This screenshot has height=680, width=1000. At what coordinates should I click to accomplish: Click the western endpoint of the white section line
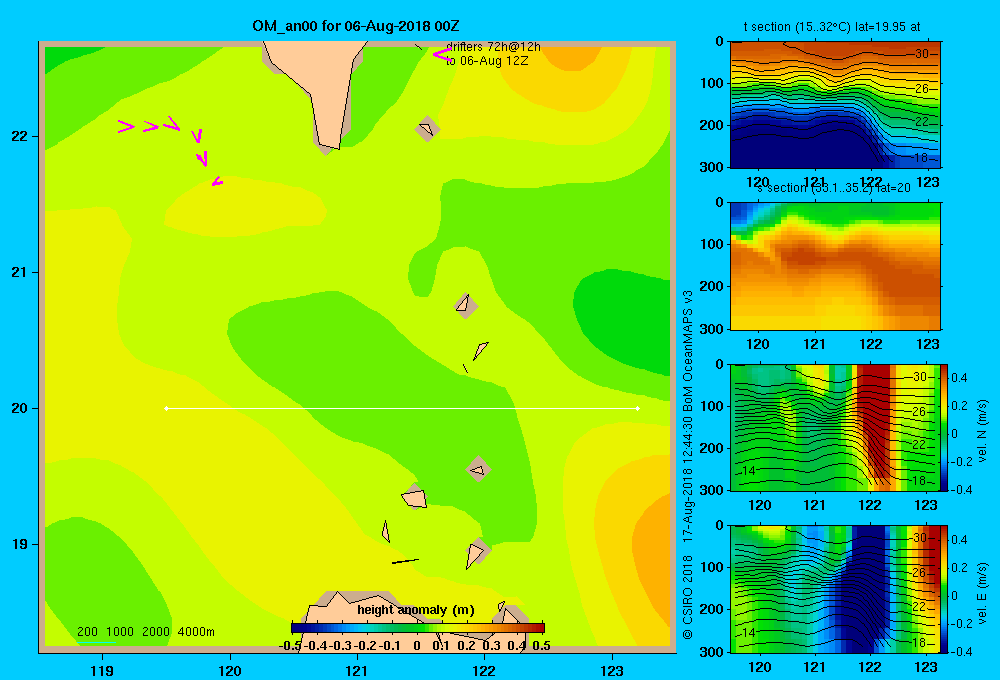pyautogui.click(x=166, y=408)
